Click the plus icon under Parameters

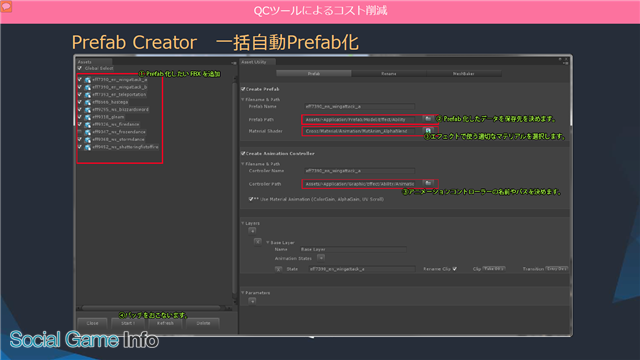pos(252,301)
